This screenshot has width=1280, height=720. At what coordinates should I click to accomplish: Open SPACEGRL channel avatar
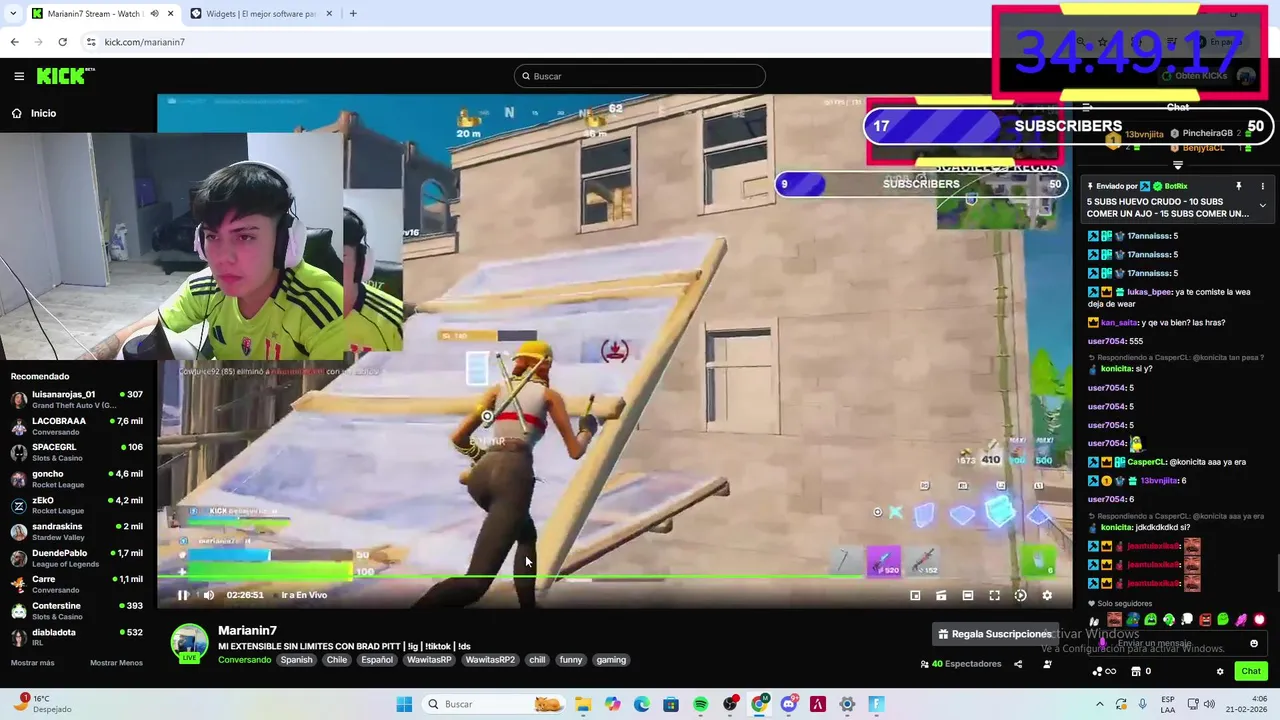(18, 452)
